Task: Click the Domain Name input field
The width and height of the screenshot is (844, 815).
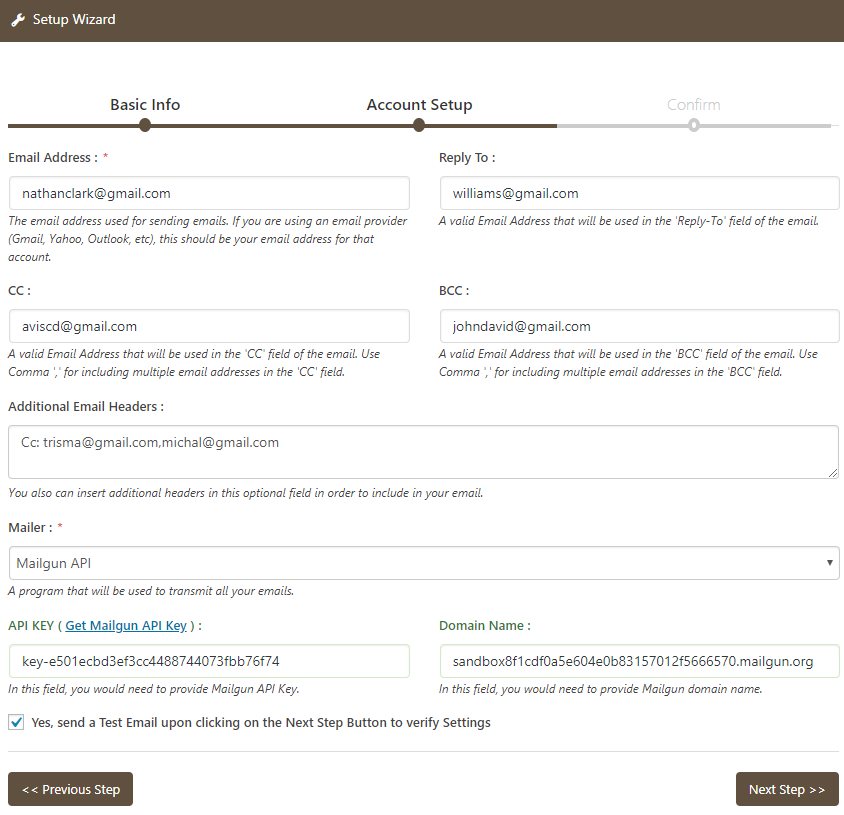Action: pos(639,661)
